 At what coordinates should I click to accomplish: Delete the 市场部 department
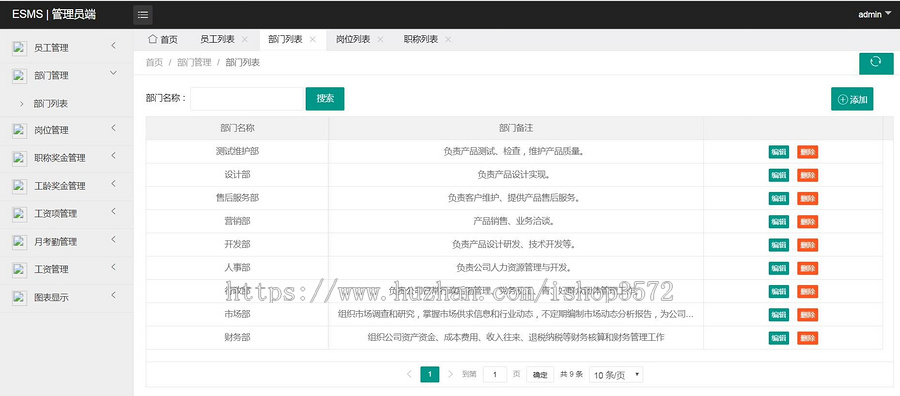(x=808, y=315)
